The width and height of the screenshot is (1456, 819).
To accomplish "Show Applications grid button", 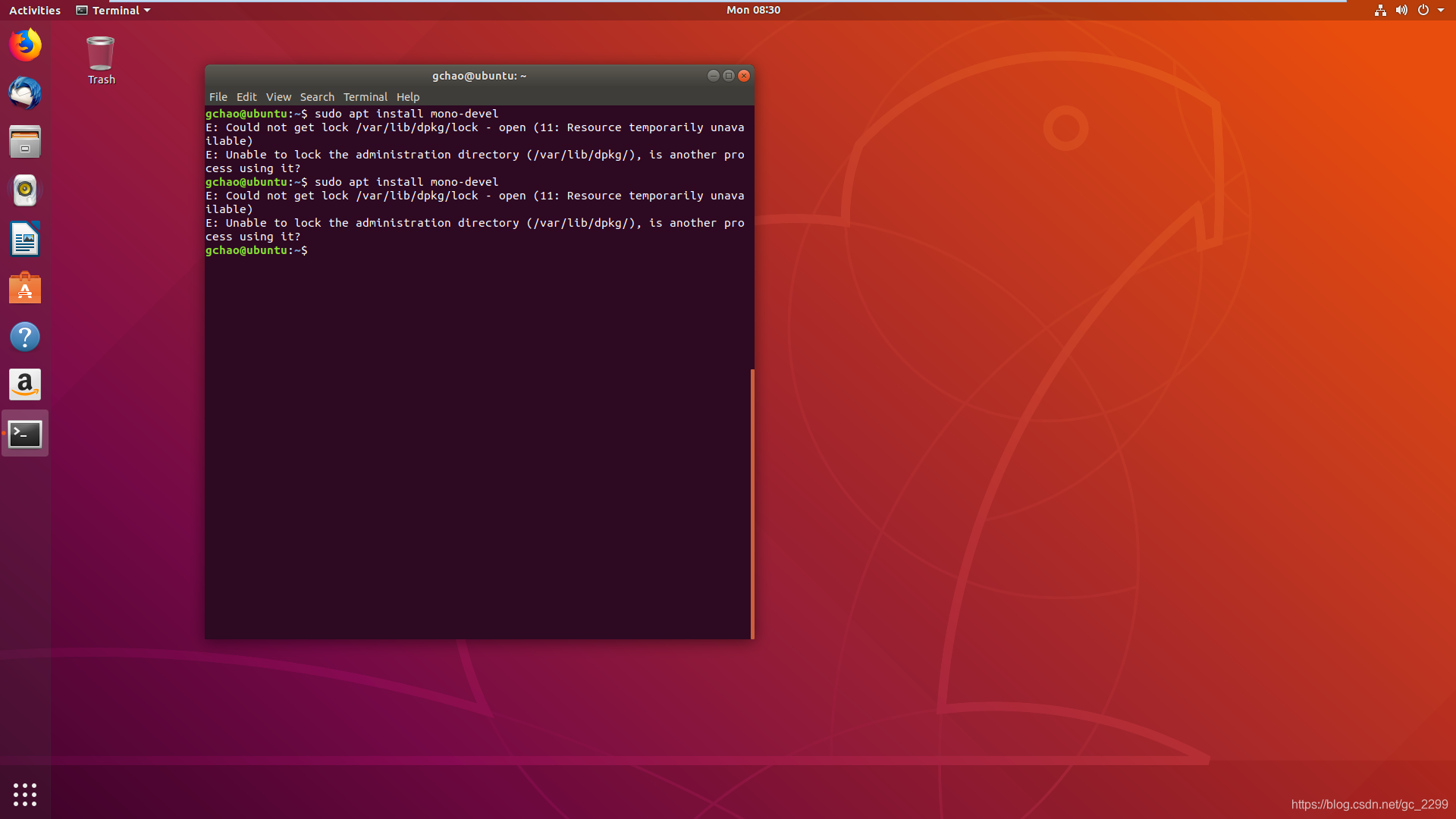I will pos(25,794).
